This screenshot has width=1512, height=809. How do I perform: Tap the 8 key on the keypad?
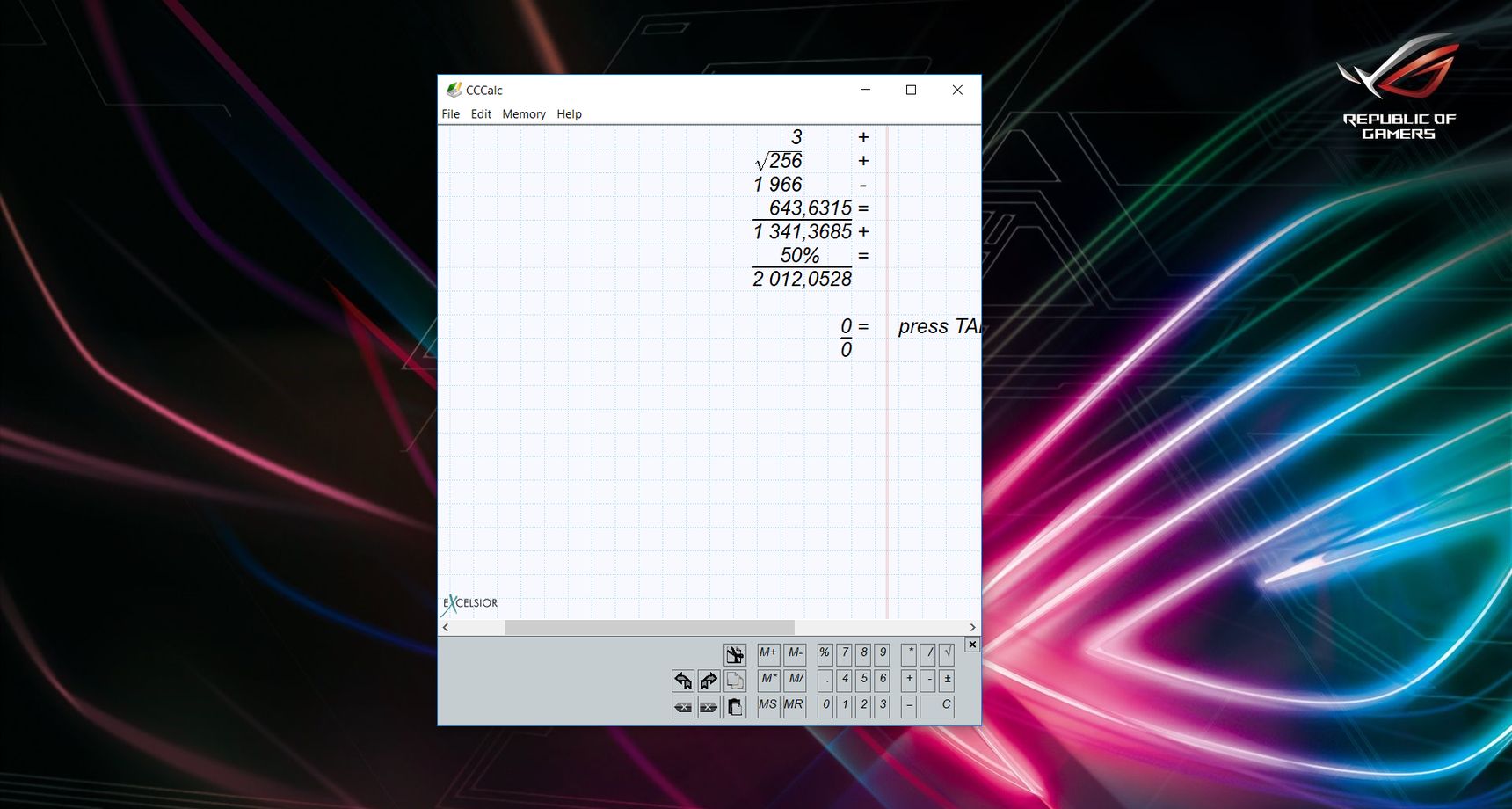coord(863,654)
